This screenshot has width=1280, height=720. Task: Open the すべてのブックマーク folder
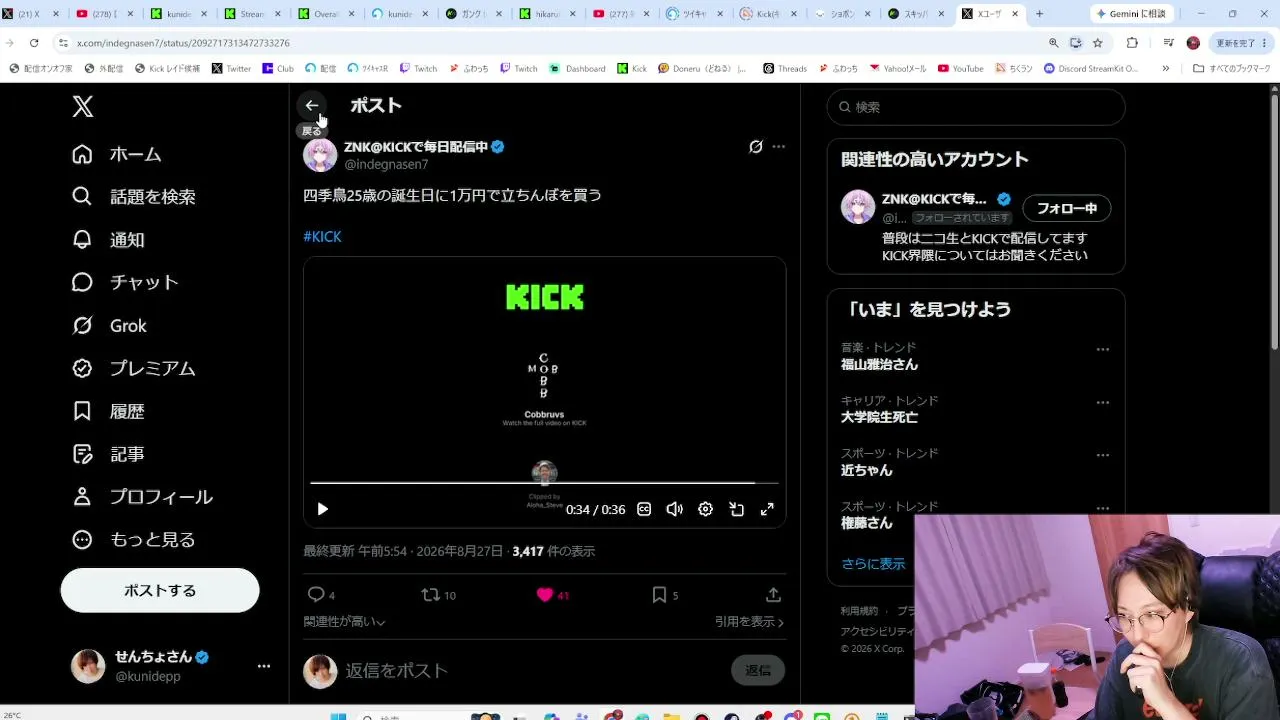[x=1231, y=69]
